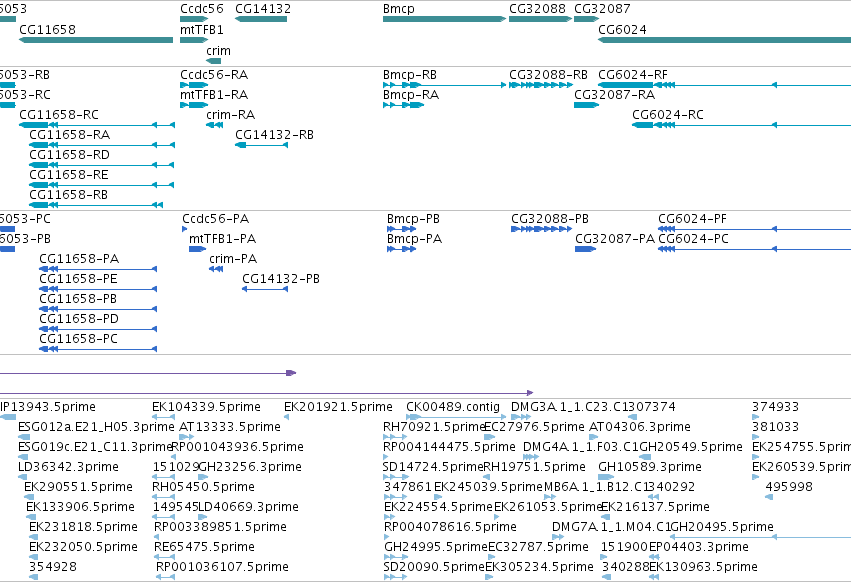Click transcript CG11658-RE
The height and width of the screenshot is (582, 851).
pyautogui.click(x=101, y=185)
